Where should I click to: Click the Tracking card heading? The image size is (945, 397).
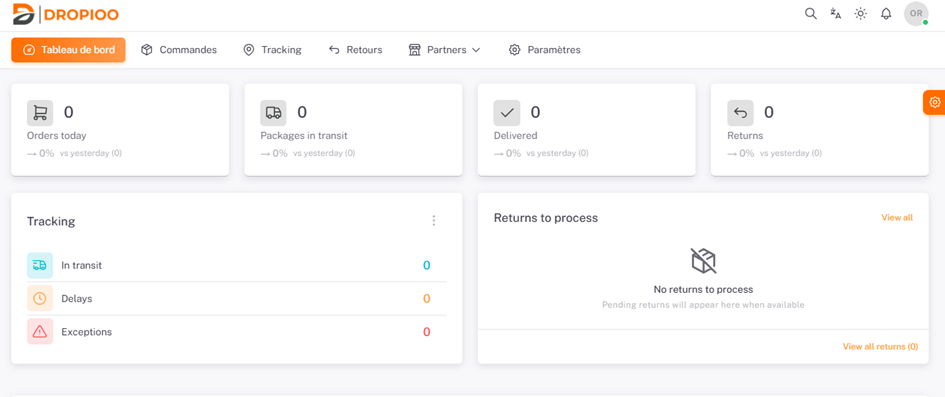coord(51,221)
